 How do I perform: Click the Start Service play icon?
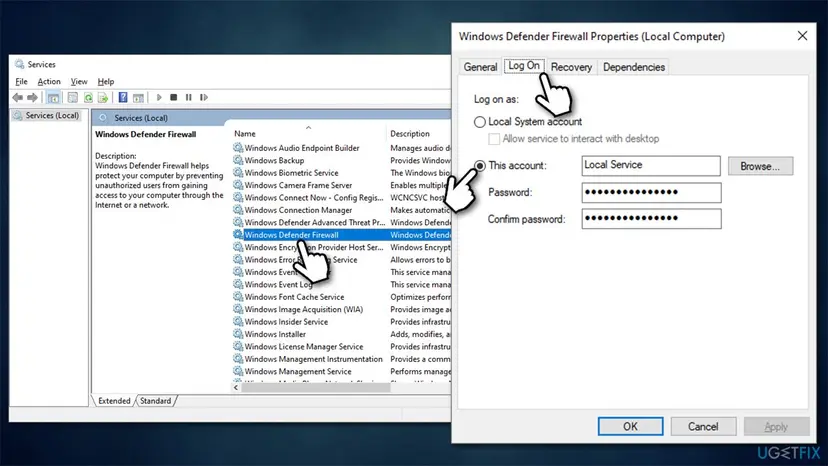click(159, 97)
